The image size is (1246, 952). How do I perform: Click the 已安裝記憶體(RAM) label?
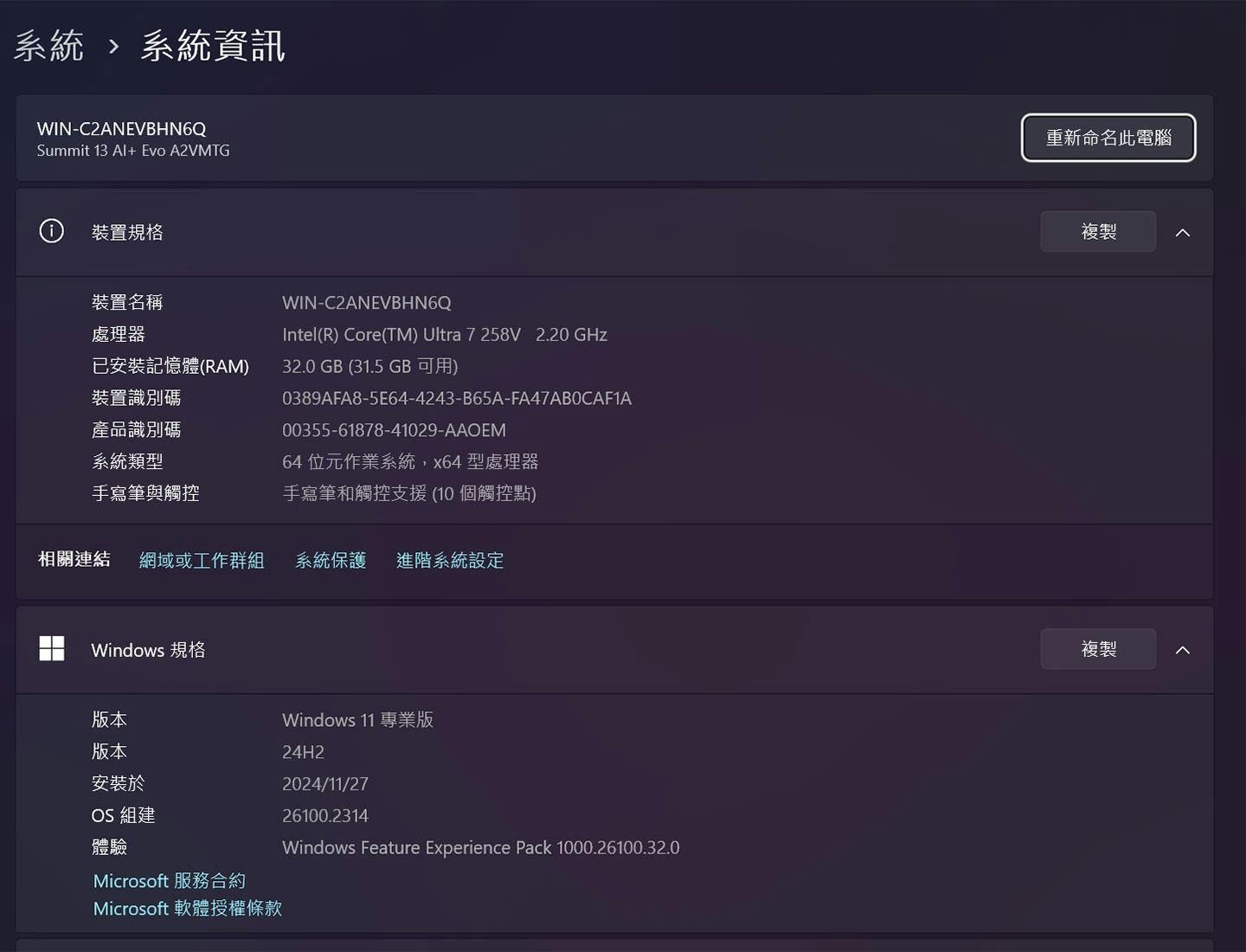[x=170, y=367]
